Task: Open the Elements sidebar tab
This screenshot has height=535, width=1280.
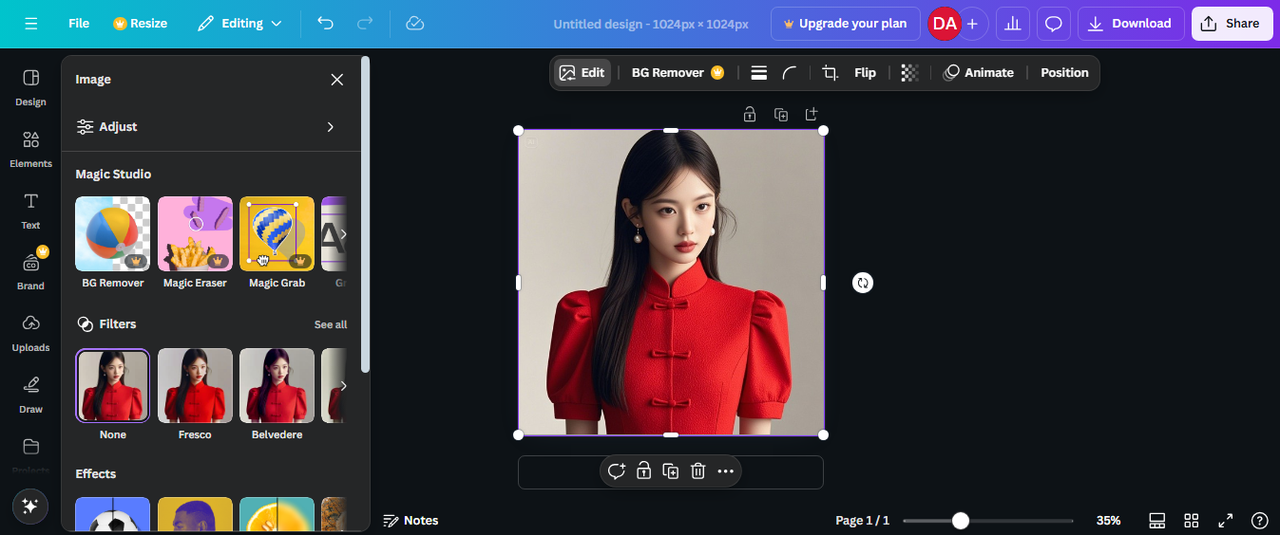Action: click(31, 149)
